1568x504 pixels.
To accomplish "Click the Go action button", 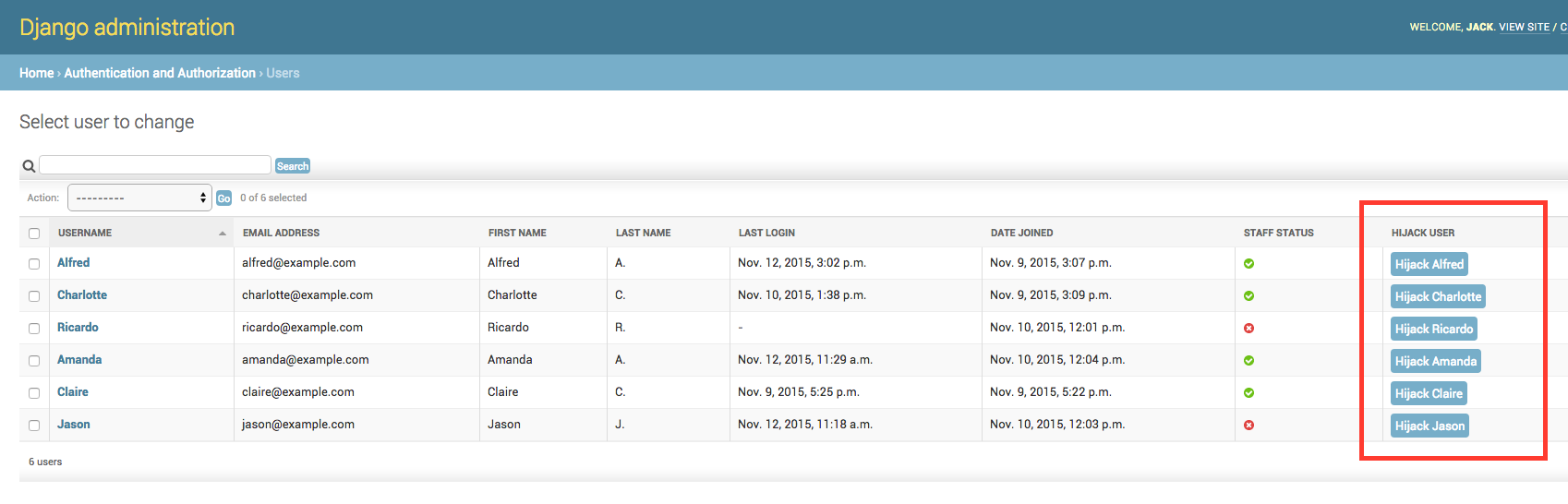I will point(223,198).
